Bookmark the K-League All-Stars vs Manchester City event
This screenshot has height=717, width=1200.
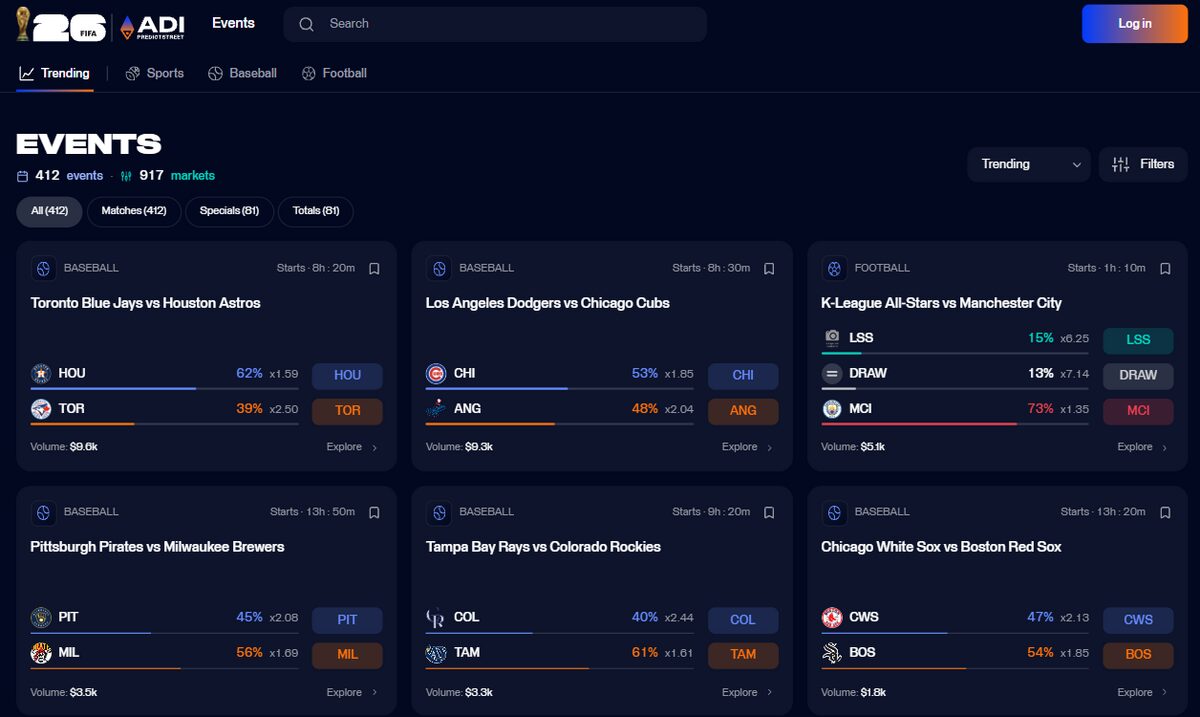pos(1165,268)
